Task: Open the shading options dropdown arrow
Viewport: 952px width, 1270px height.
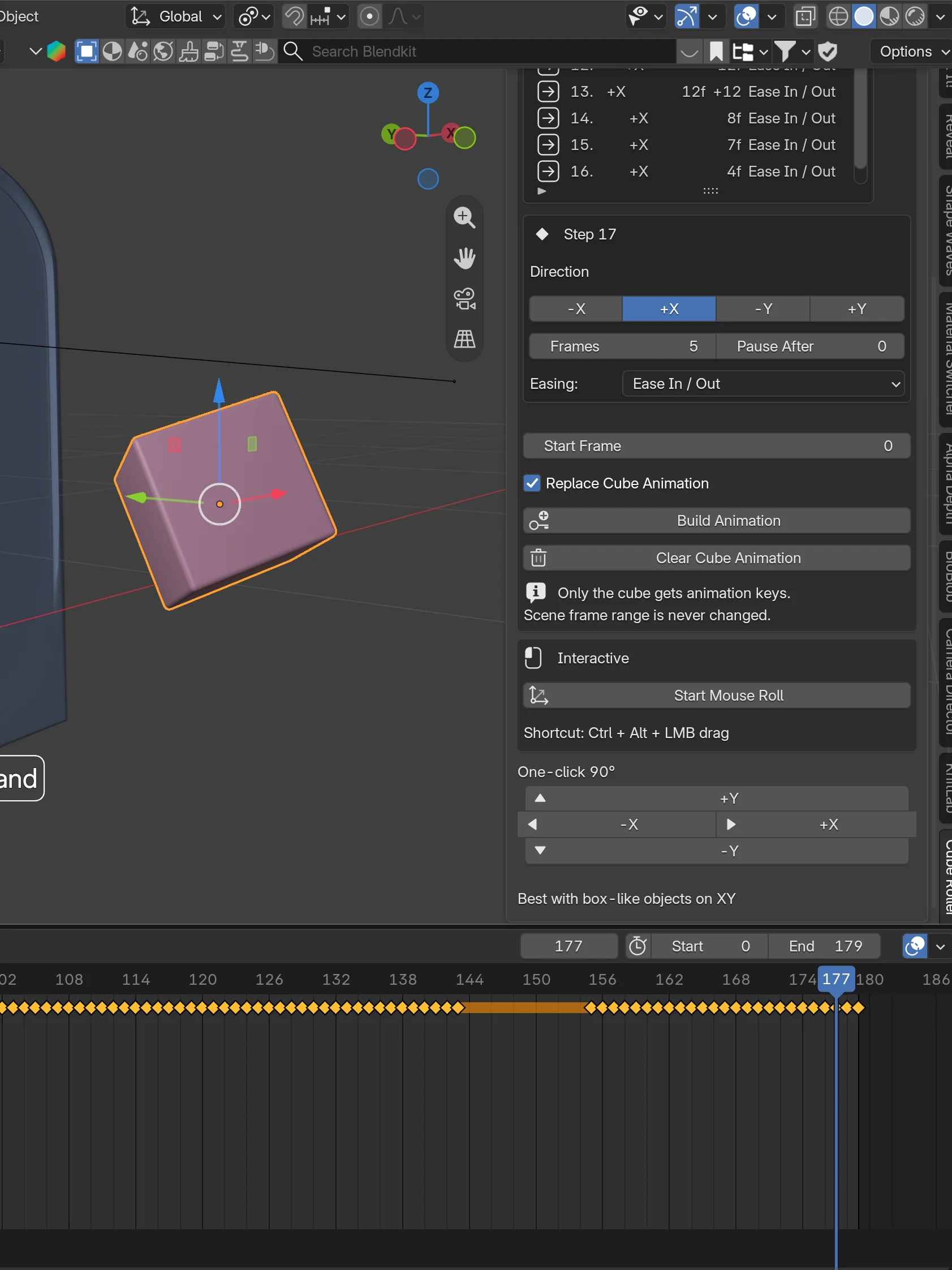Action: point(940,16)
